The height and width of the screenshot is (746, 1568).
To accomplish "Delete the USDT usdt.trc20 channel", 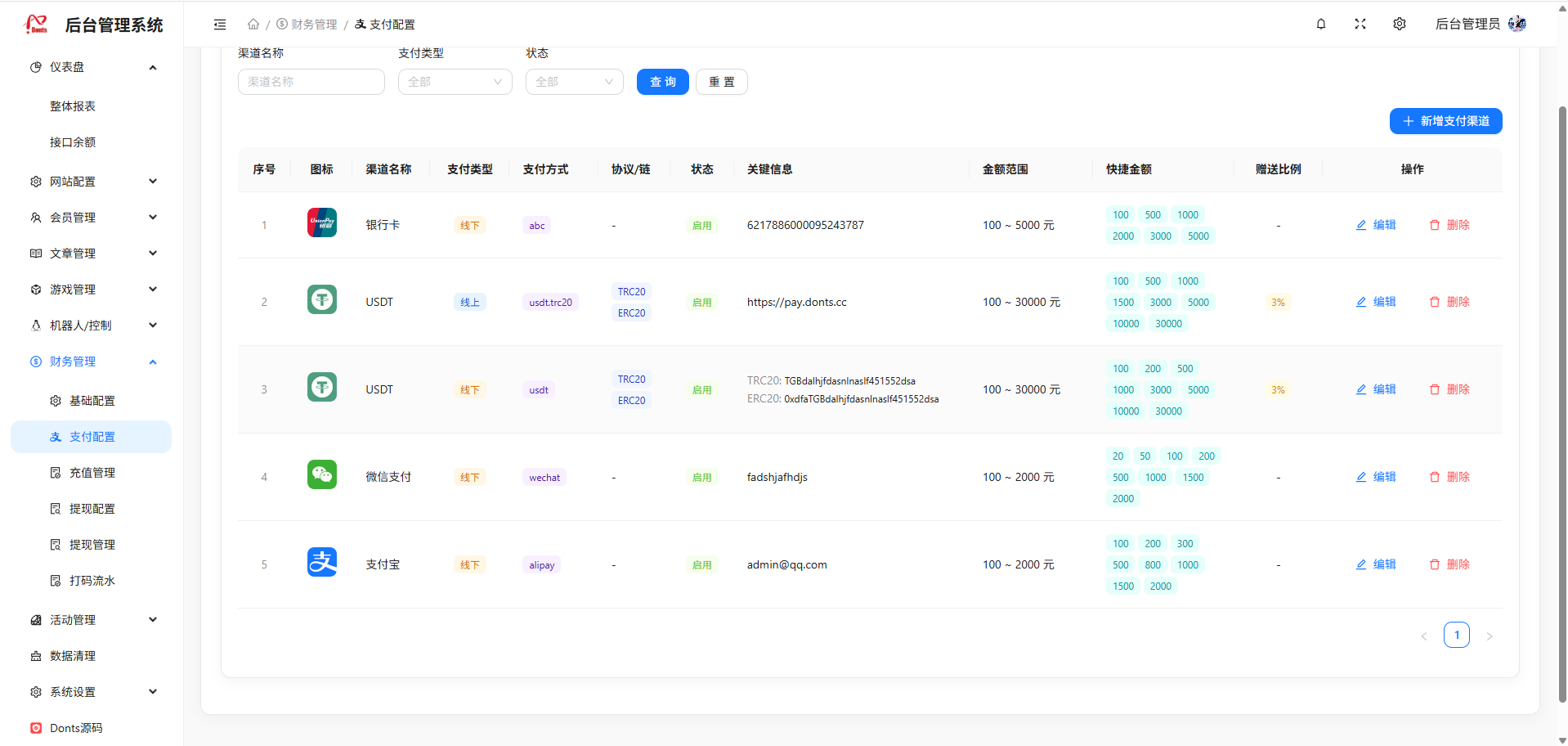I will point(1449,302).
